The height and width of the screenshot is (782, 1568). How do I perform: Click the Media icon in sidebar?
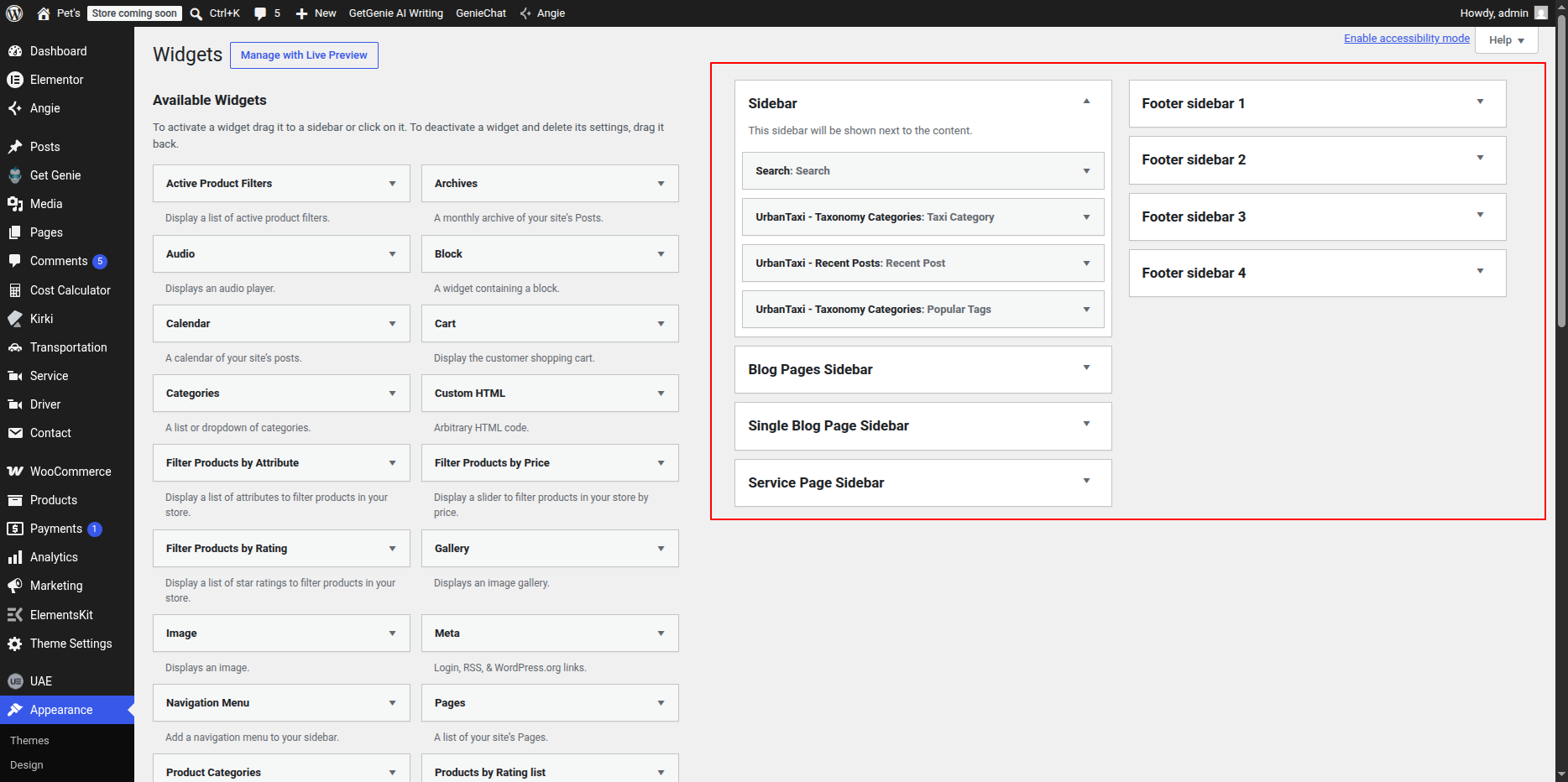(x=15, y=204)
